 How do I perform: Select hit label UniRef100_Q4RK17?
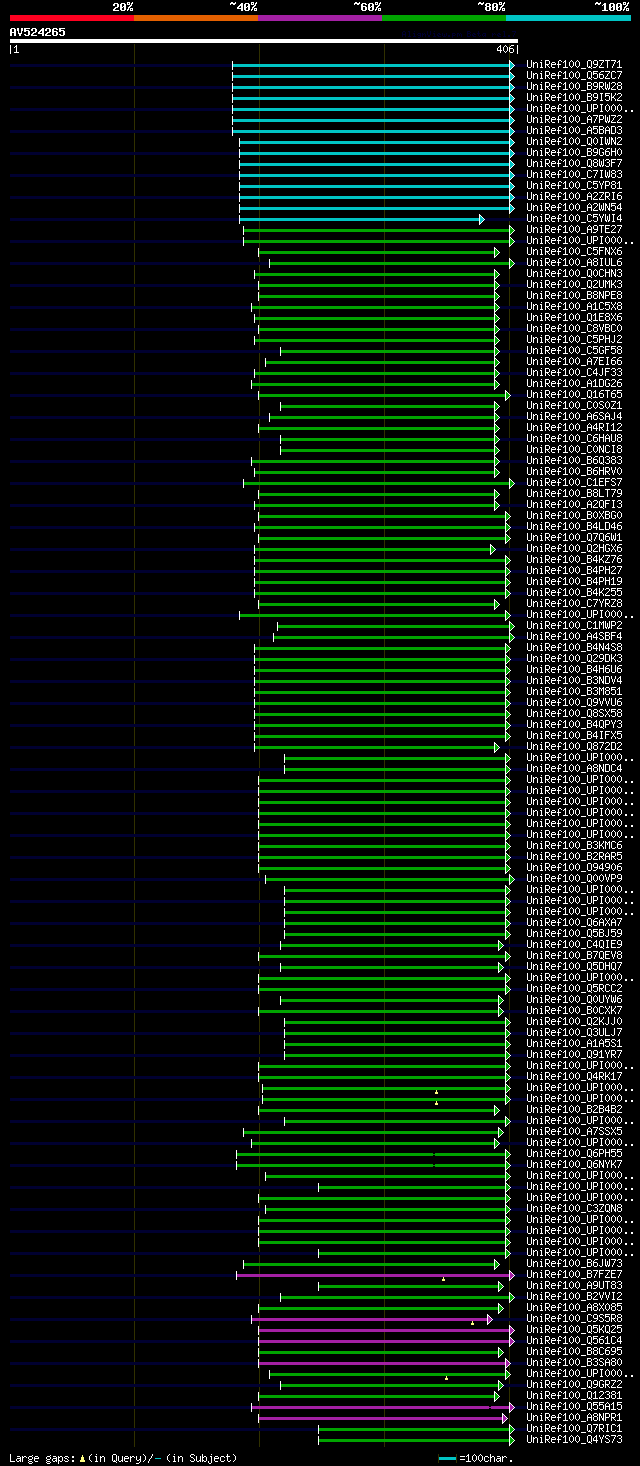pos(574,1077)
